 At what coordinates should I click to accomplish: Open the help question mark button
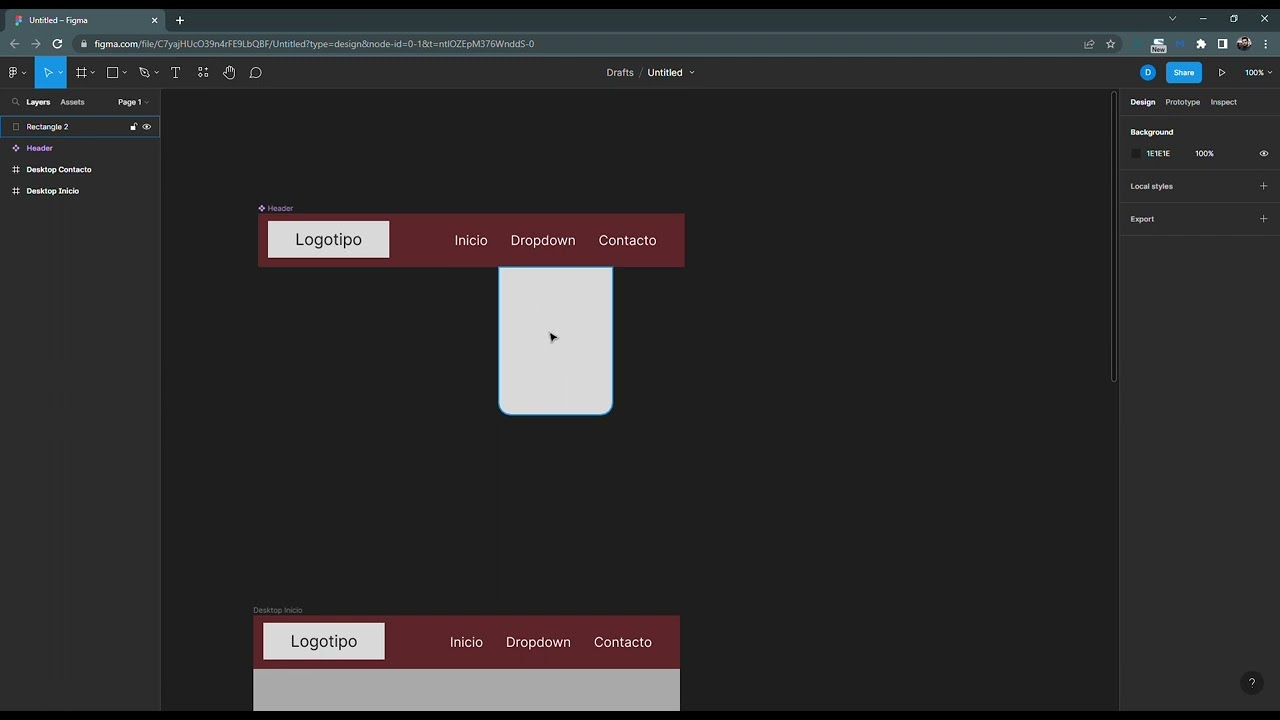tap(1251, 684)
